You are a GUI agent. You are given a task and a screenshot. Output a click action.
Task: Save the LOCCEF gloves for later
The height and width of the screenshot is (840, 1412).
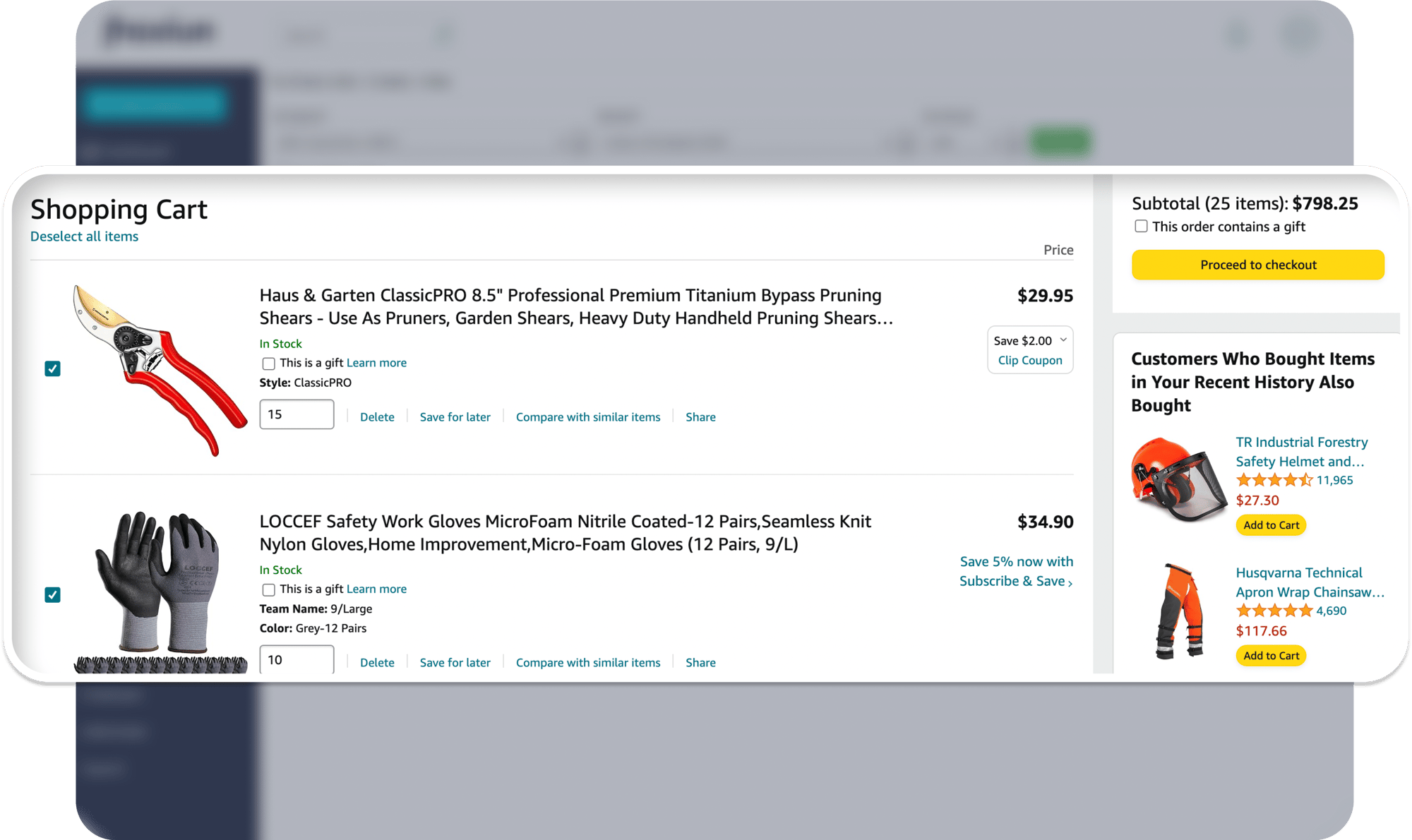click(x=455, y=663)
